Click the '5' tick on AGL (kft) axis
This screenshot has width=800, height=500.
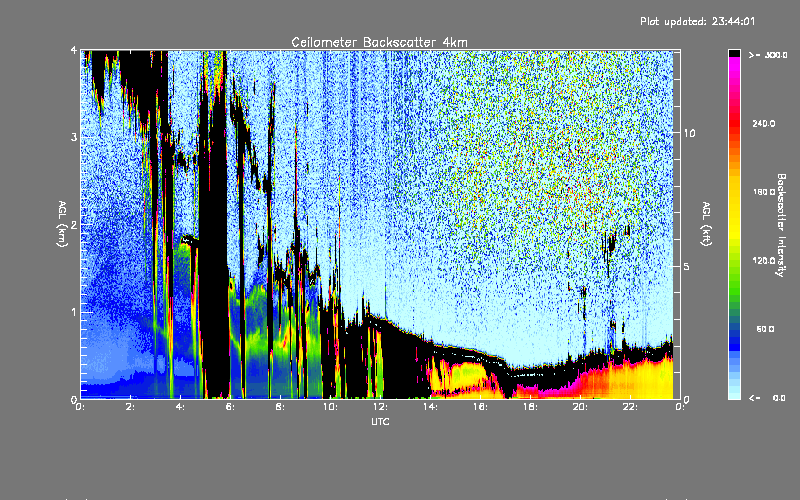pos(687,266)
